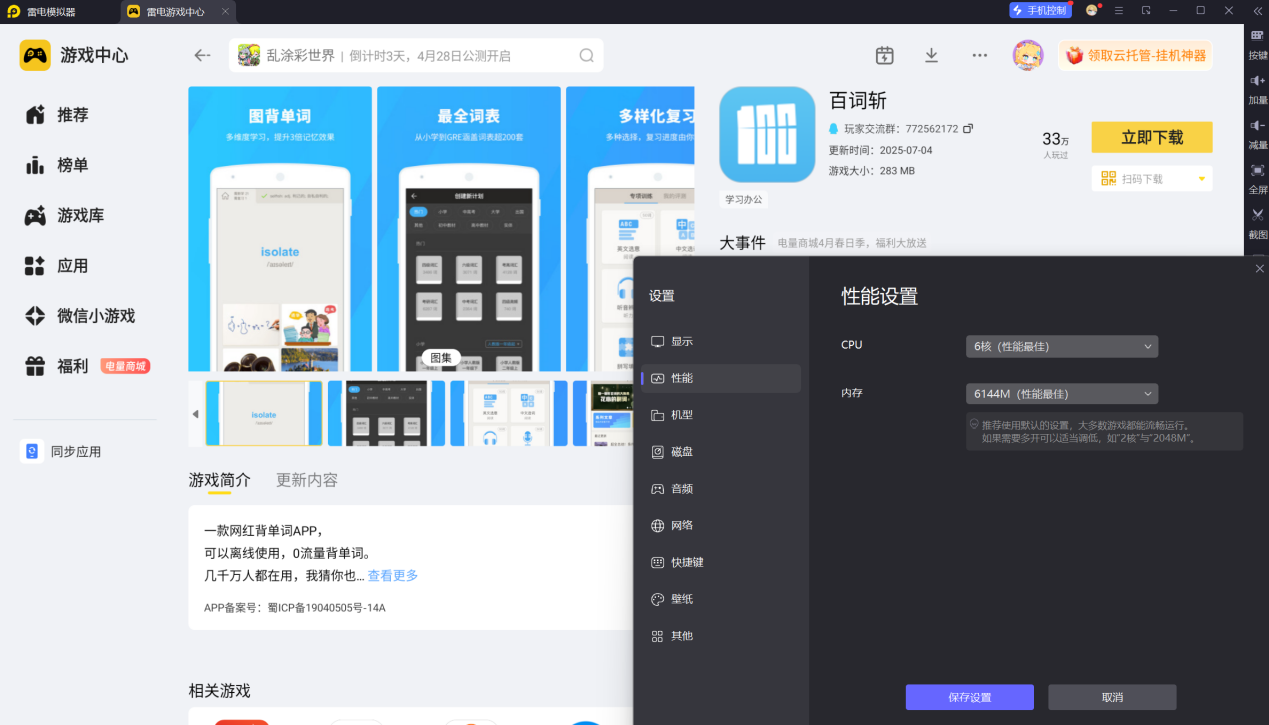
Task: Open 音频 settings category
Action: pyautogui.click(x=720, y=489)
